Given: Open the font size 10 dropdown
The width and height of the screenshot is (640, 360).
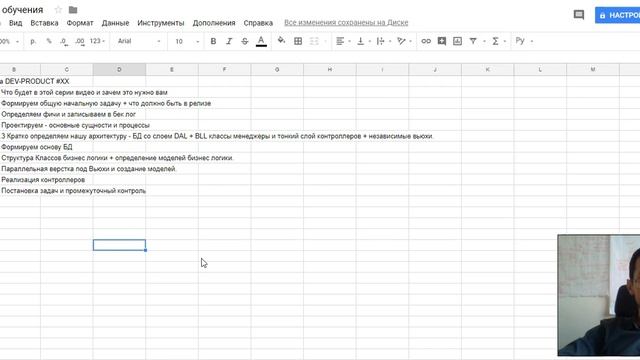Looking at the screenshot, I should pyautogui.click(x=187, y=41).
